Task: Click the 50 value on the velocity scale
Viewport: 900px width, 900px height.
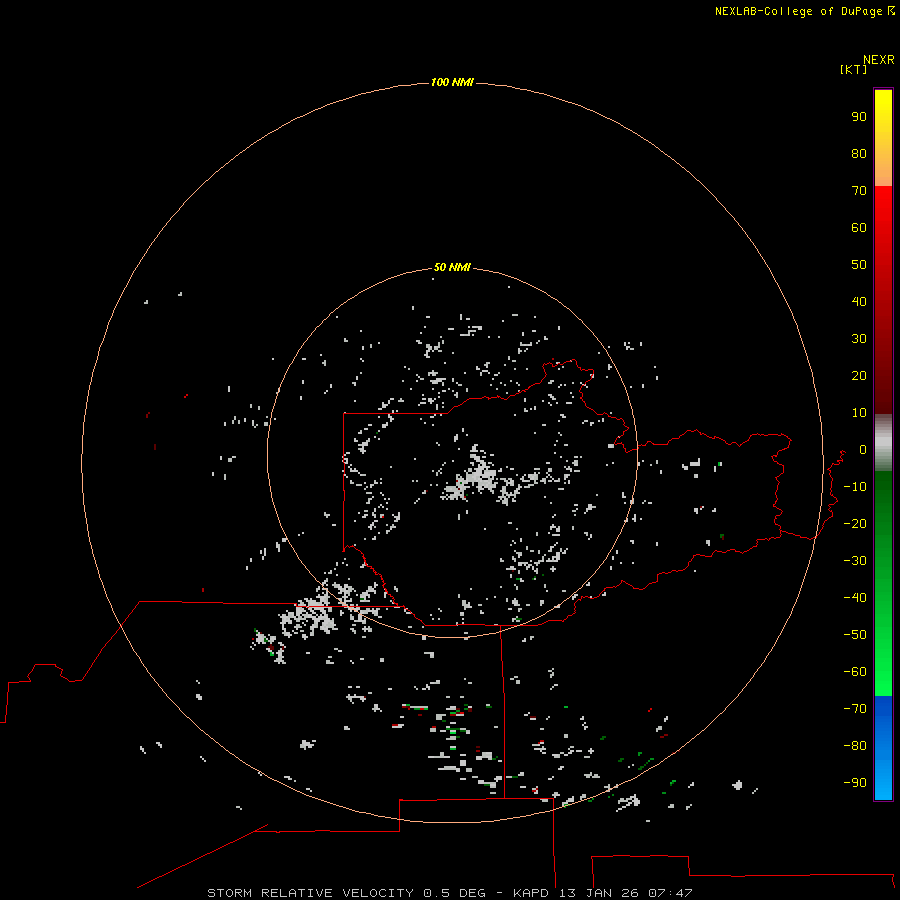Action: point(859,265)
